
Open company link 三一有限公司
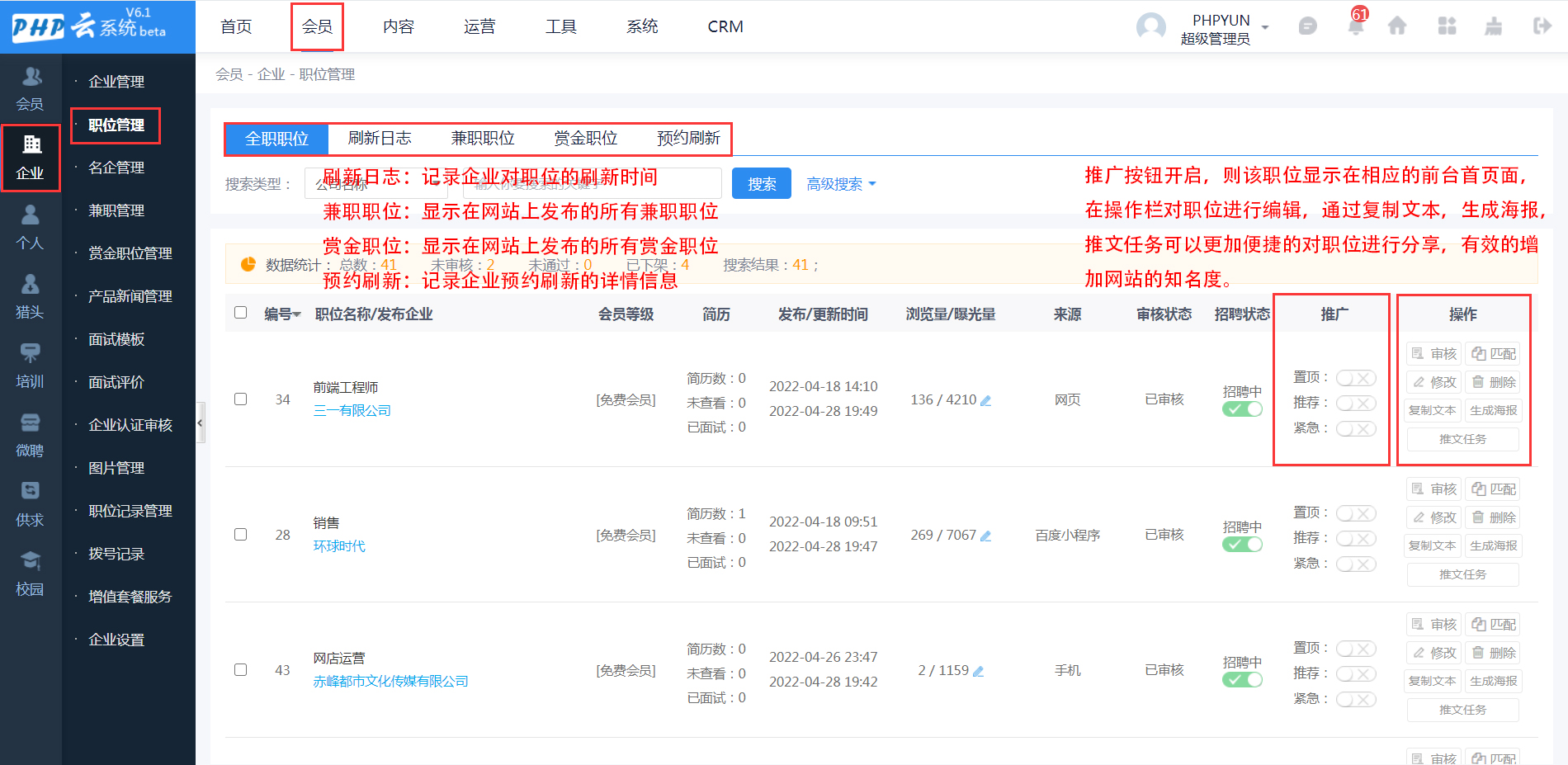352,410
